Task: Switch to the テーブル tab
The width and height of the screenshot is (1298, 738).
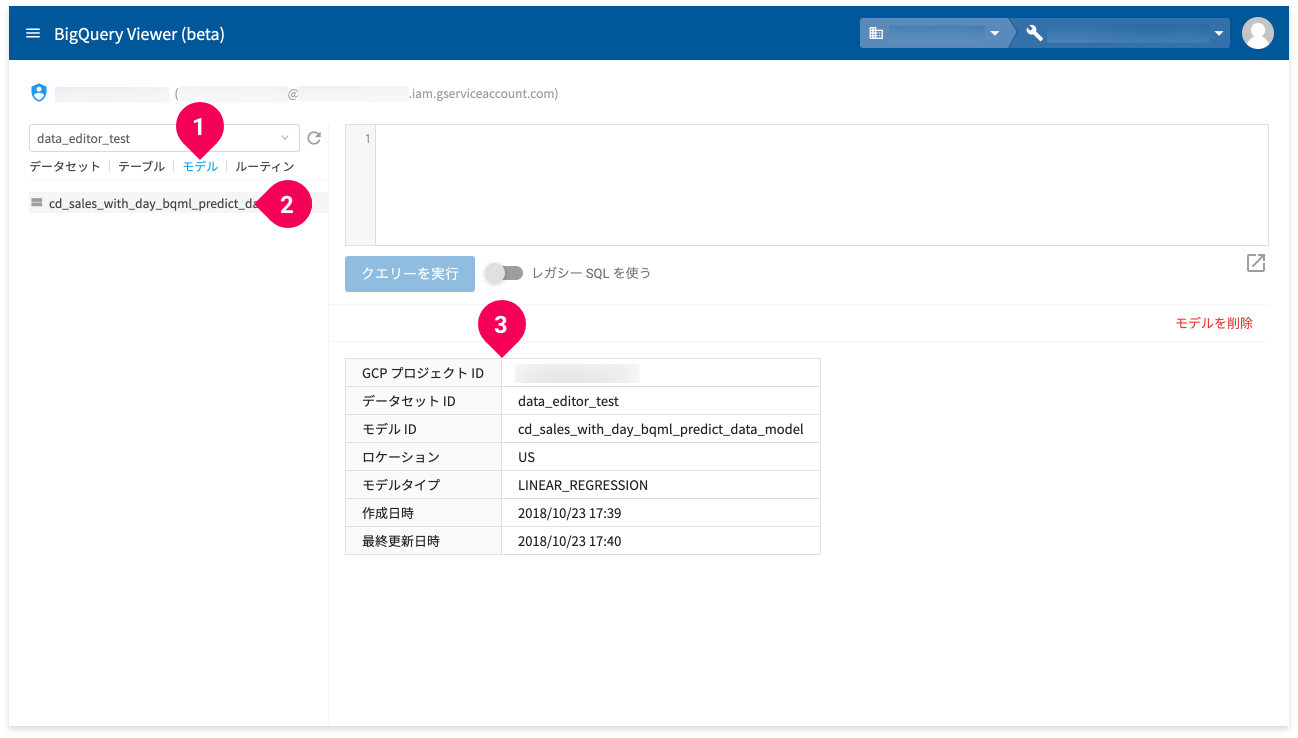Action: click(x=141, y=166)
